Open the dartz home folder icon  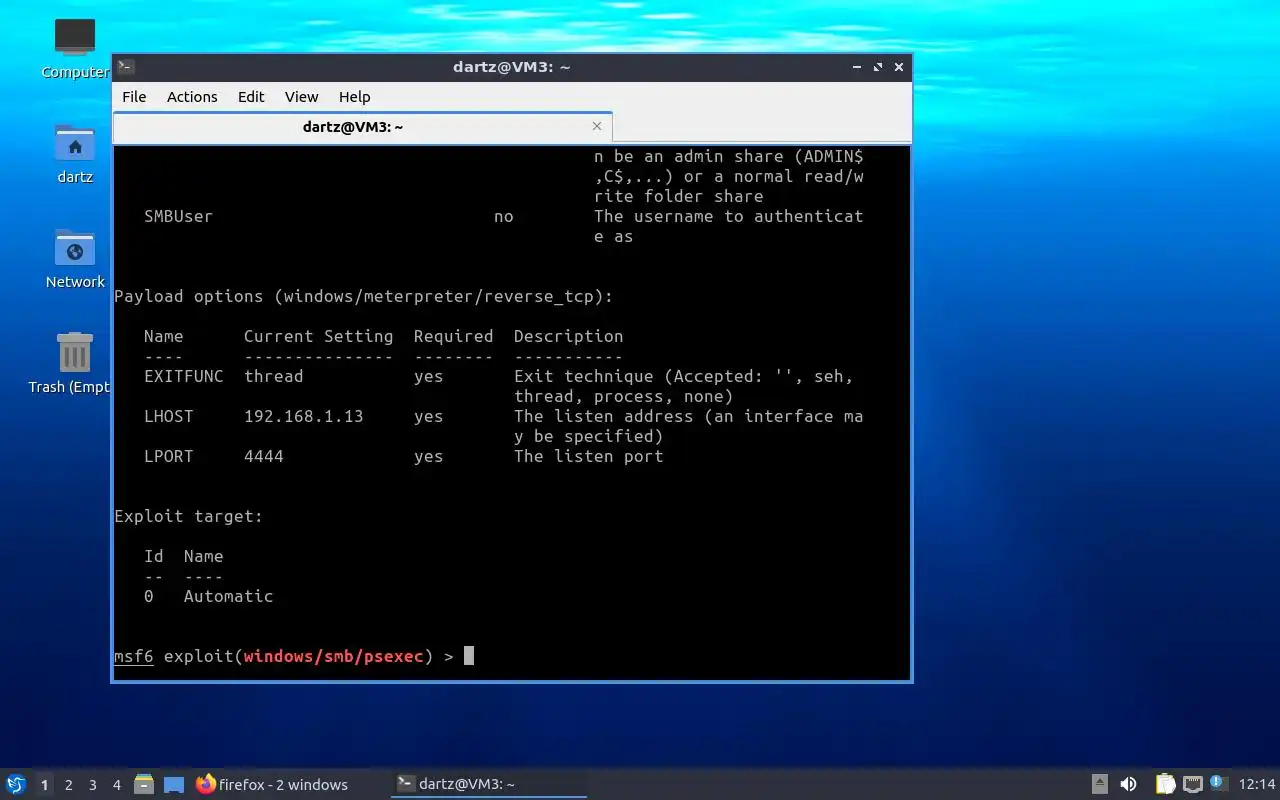coord(75,153)
